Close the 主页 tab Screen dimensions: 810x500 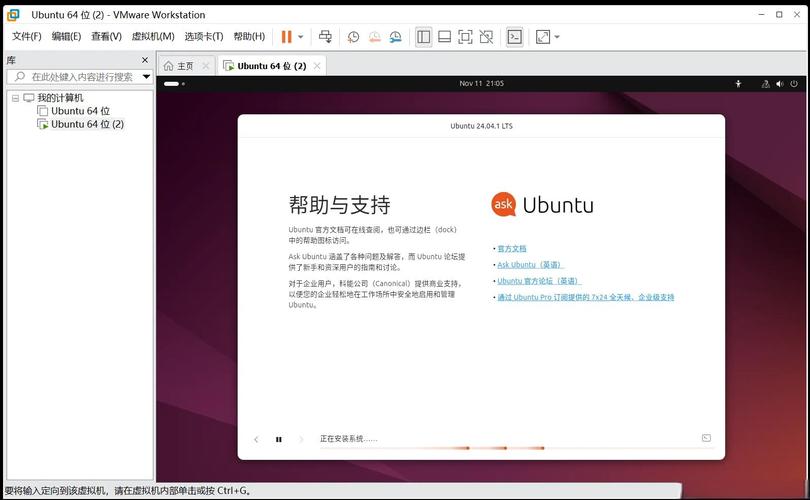pyautogui.click(x=206, y=66)
